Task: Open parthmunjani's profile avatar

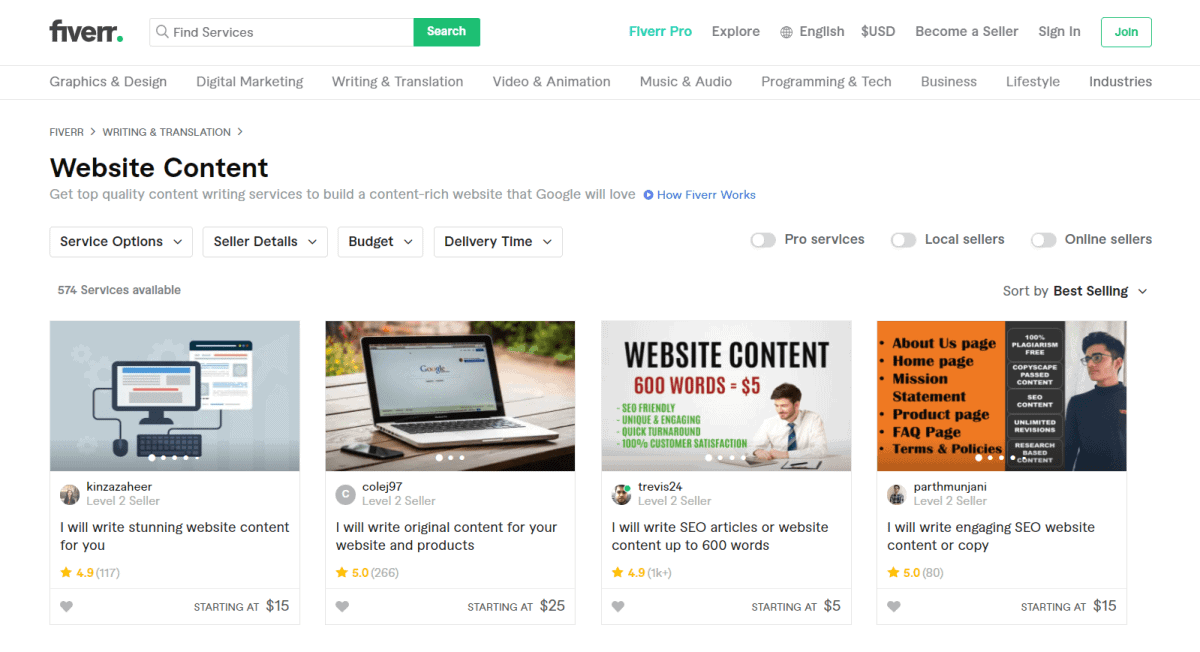Action: (x=896, y=494)
